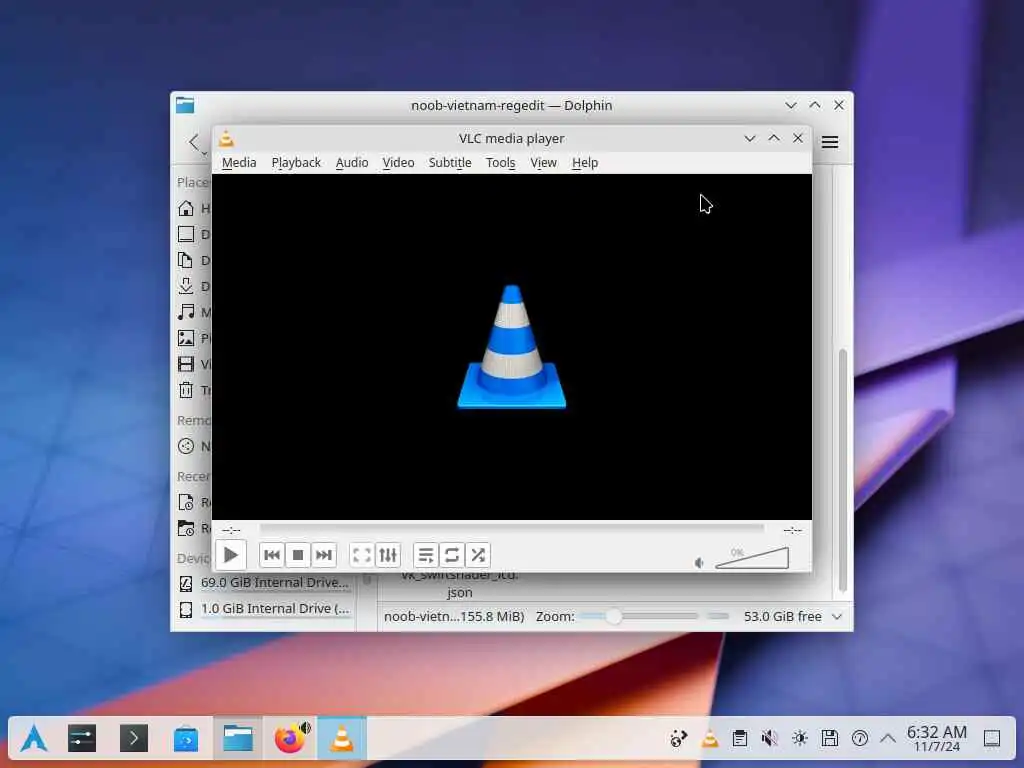Open Recent Files in Dolphin sidebar

click(193, 502)
